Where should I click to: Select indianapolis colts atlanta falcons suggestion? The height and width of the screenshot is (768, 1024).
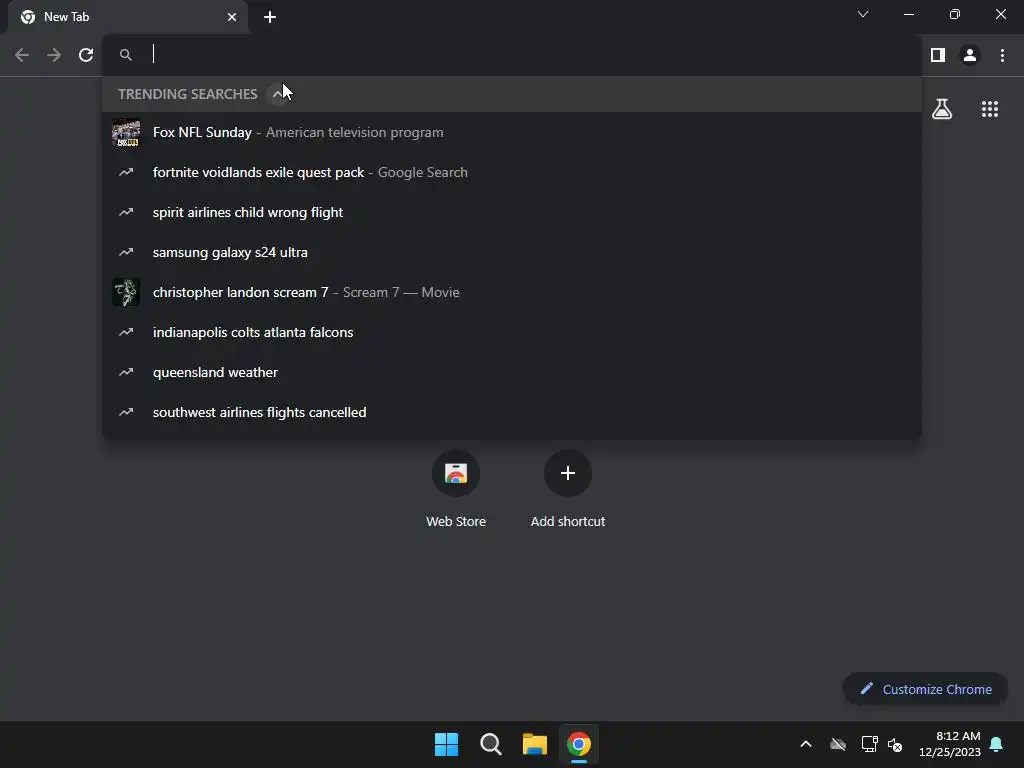tap(512, 332)
